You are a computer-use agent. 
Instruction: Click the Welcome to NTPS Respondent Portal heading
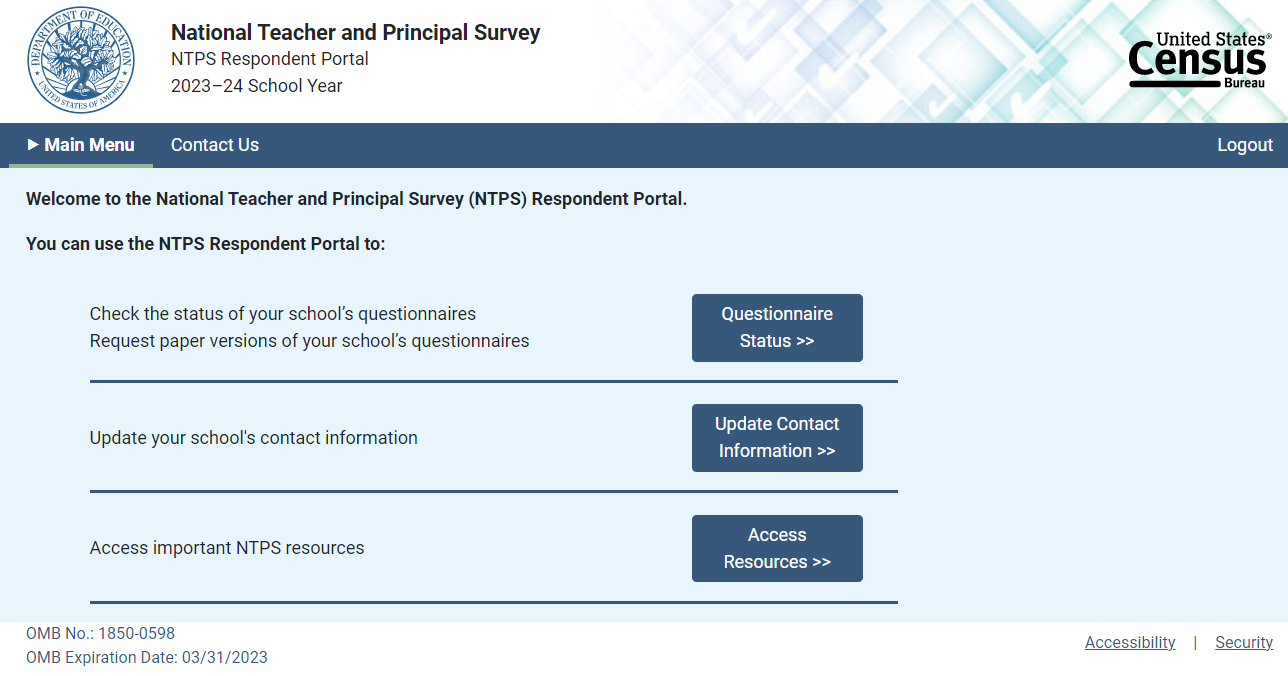click(356, 199)
